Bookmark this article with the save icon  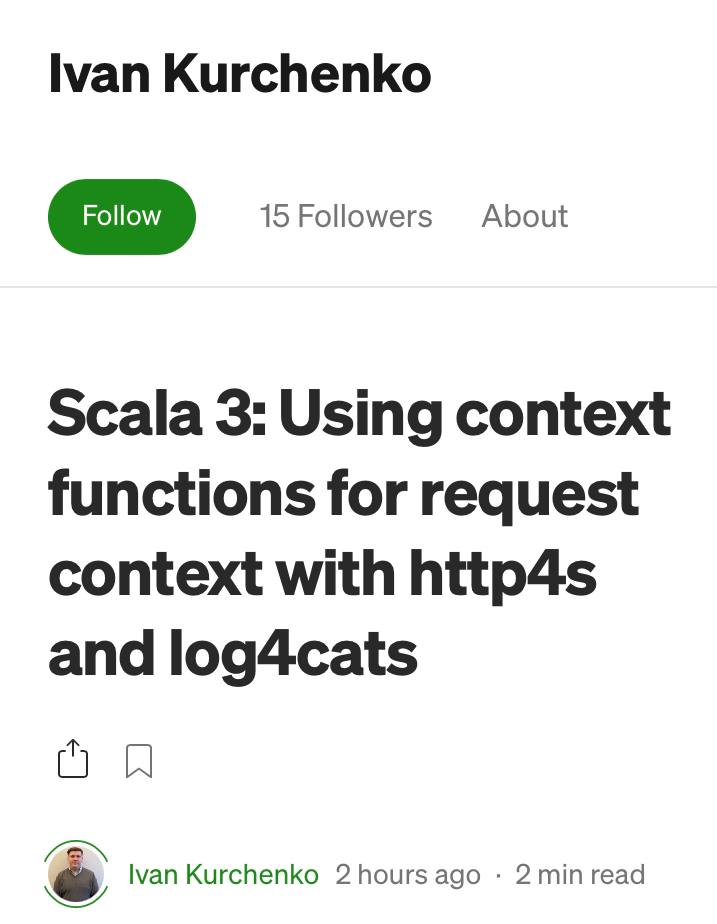[139, 761]
